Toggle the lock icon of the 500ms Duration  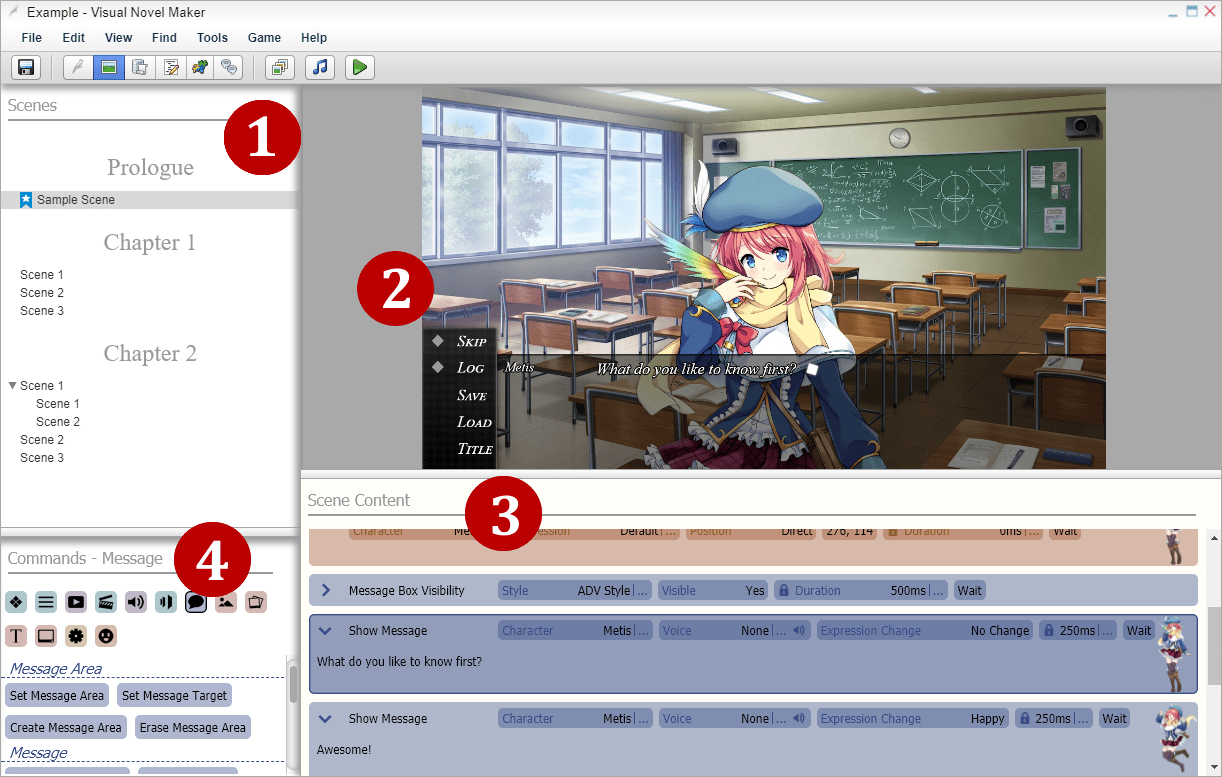(783, 591)
